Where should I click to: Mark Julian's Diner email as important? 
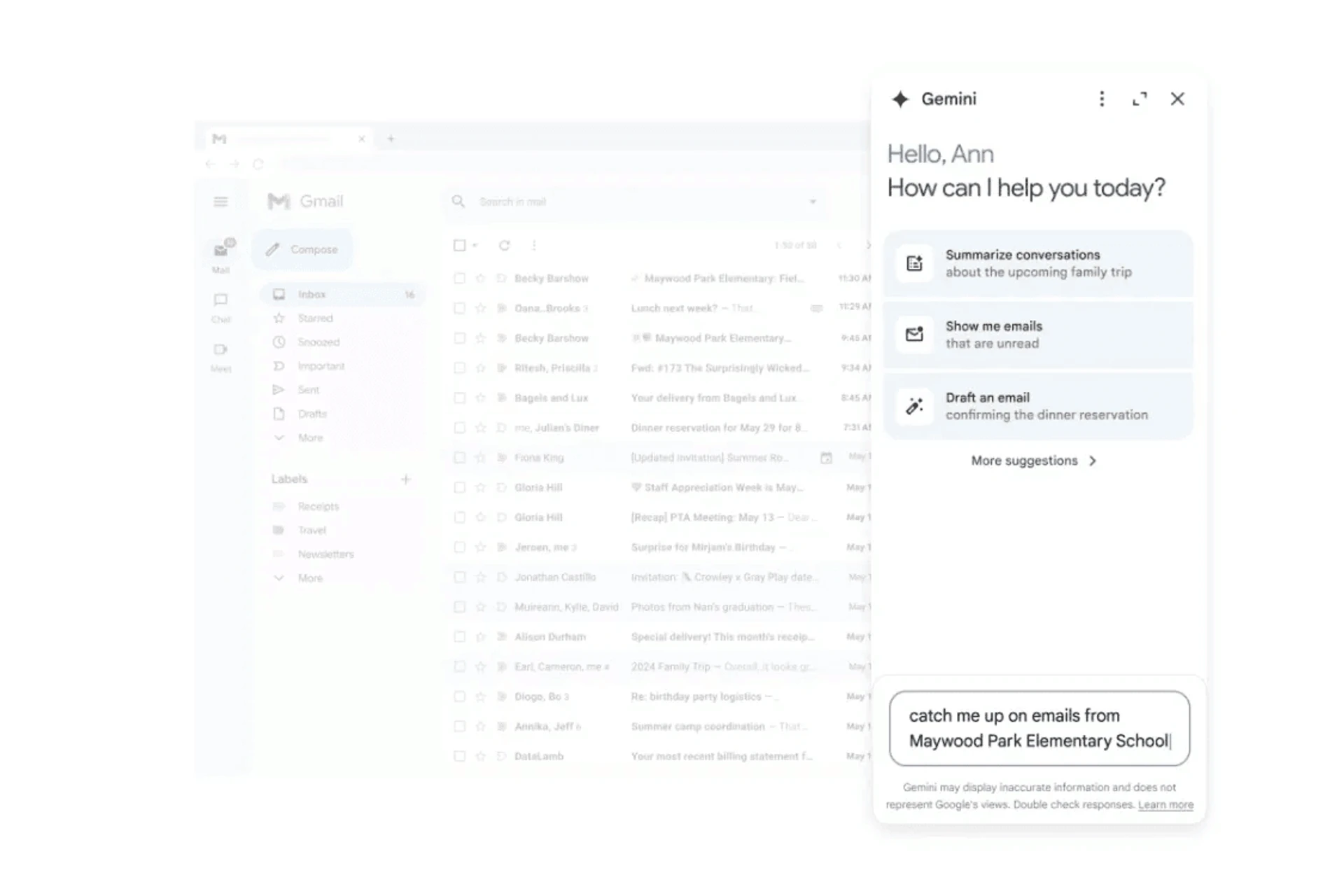[x=501, y=428]
